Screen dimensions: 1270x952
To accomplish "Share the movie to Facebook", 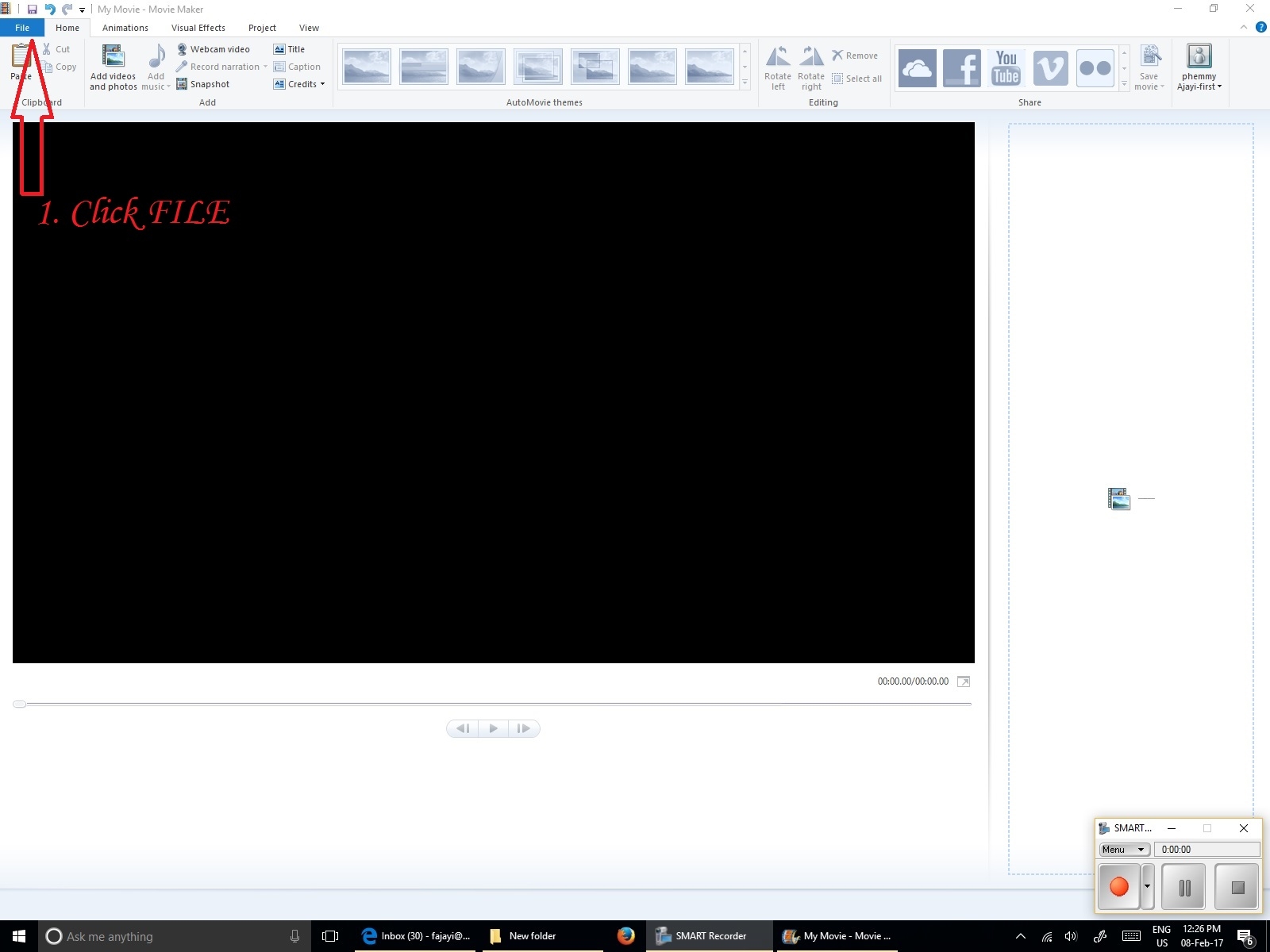I will pyautogui.click(x=961, y=67).
